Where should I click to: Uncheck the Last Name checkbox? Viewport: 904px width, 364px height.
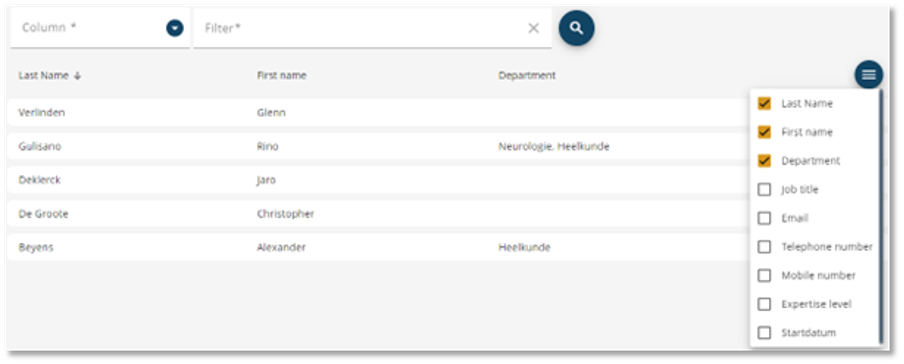pos(764,103)
